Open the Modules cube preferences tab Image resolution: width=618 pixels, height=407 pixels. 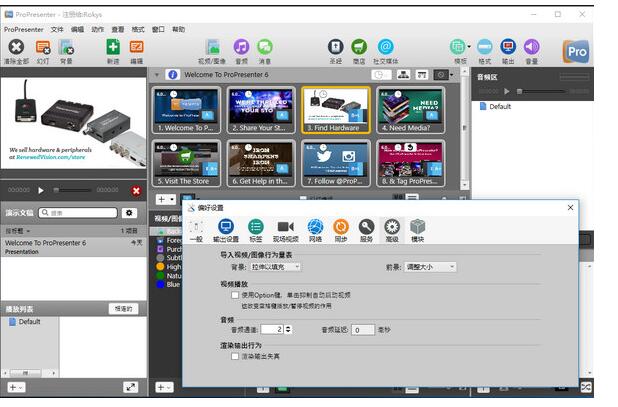[417, 230]
